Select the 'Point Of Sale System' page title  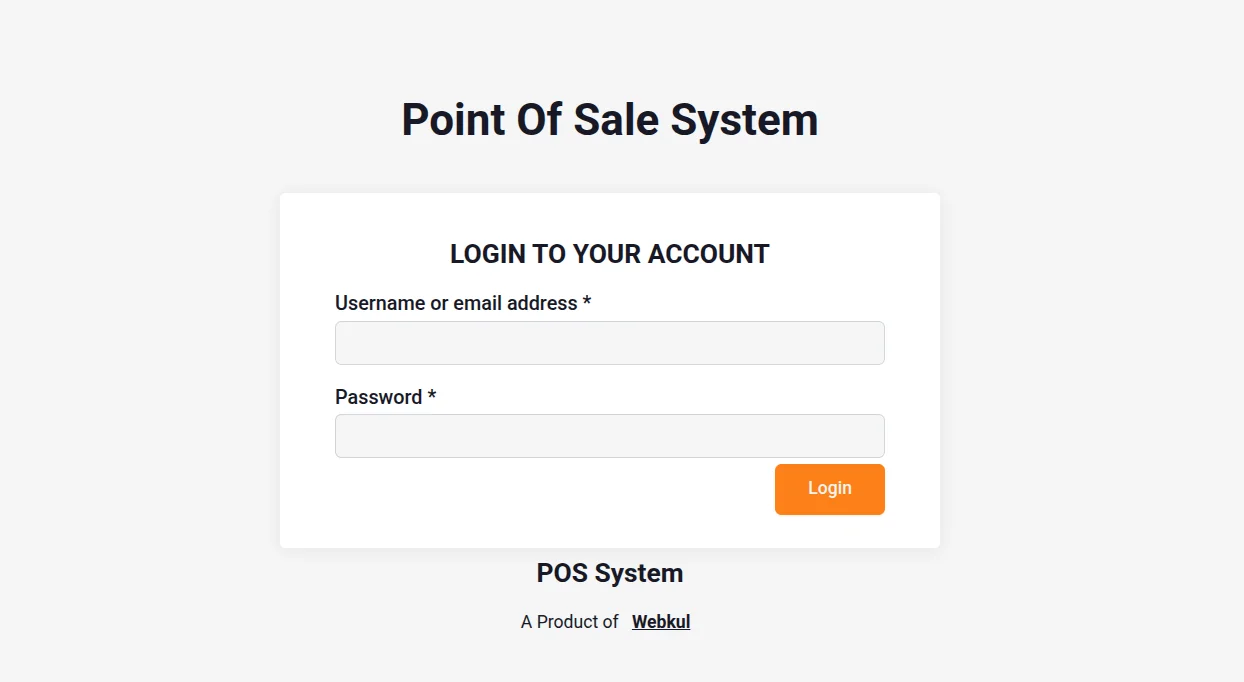(x=610, y=119)
